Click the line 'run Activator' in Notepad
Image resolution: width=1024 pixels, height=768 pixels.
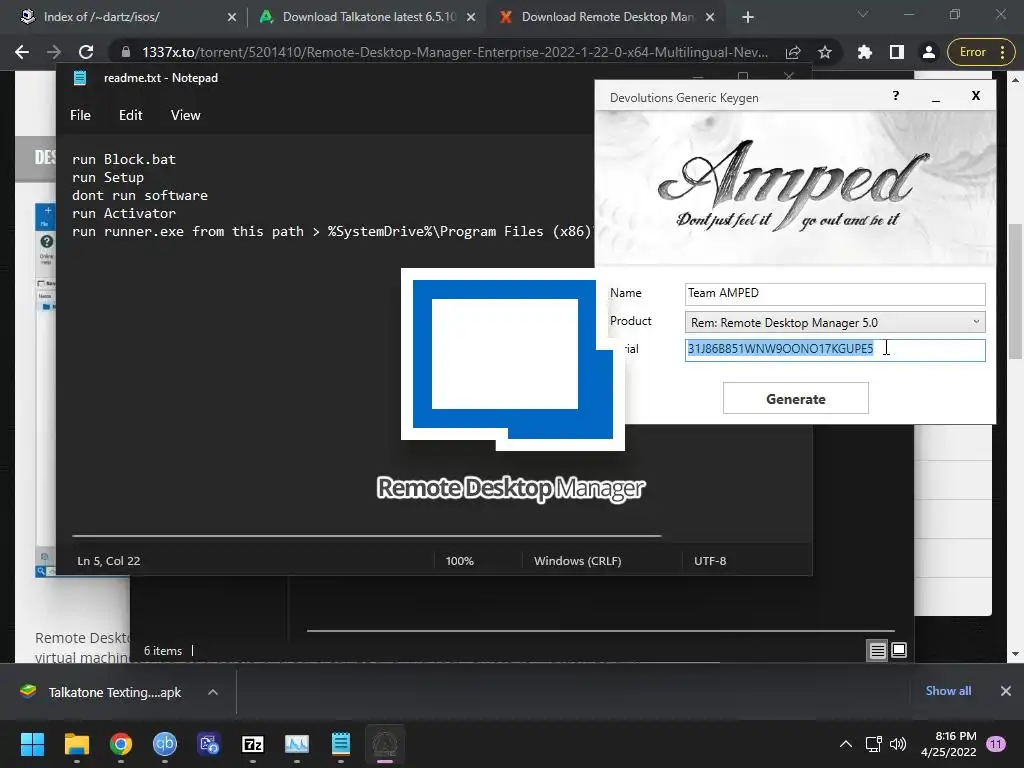(123, 214)
